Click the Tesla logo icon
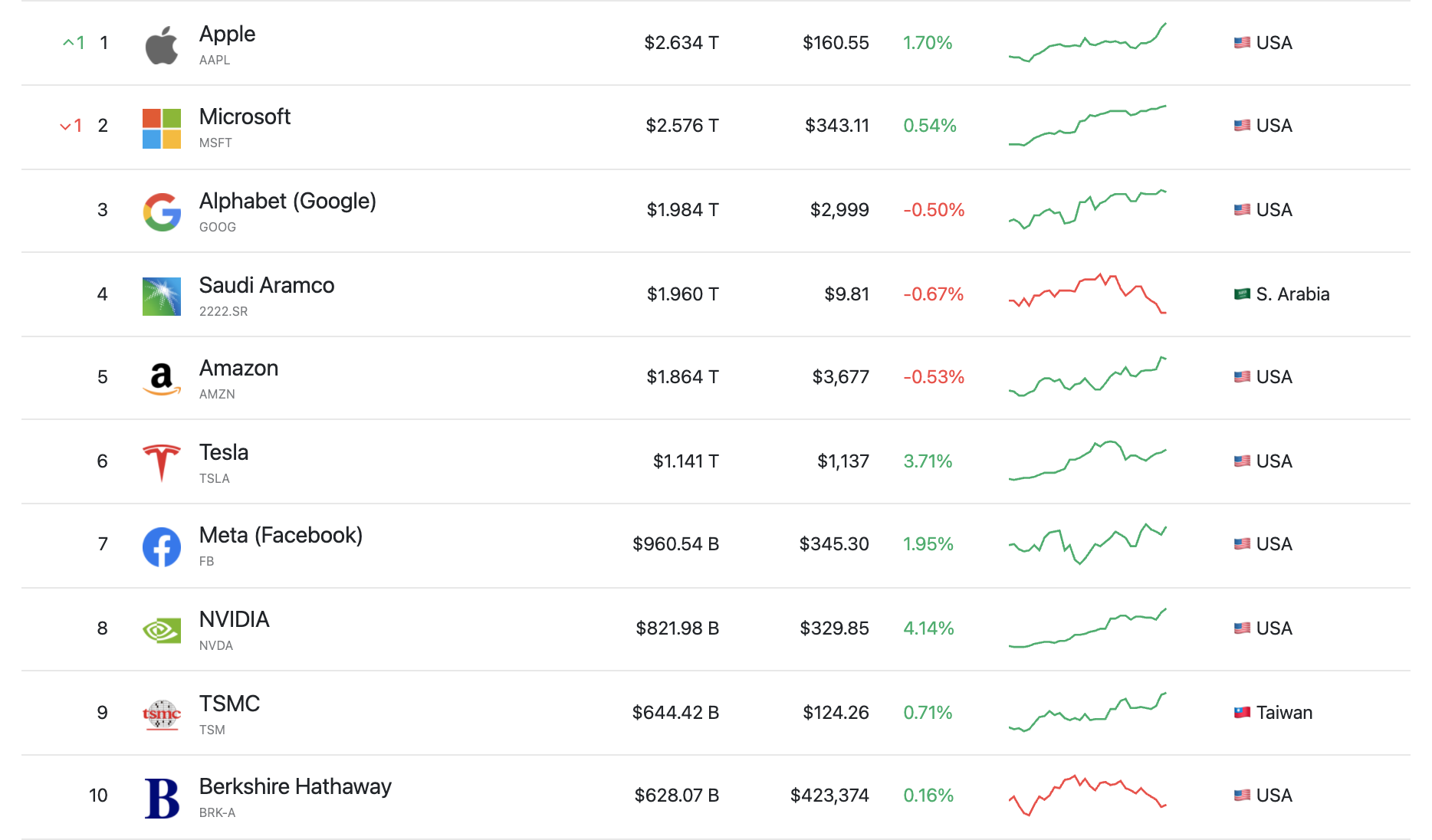This screenshot has width=1432, height=840. coord(162,462)
